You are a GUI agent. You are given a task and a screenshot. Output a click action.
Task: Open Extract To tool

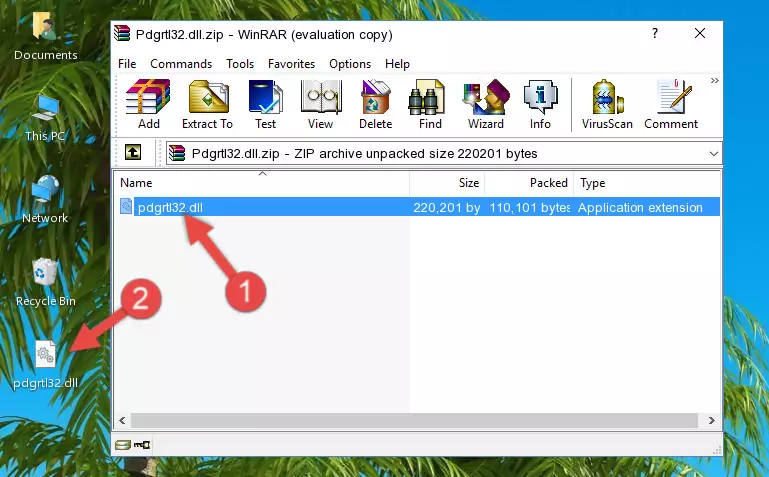coord(207,104)
